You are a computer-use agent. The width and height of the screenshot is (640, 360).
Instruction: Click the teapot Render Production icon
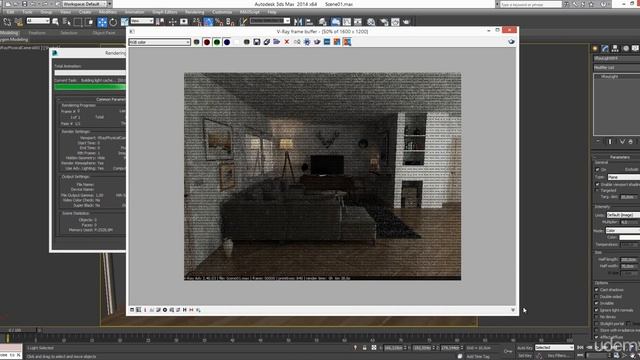tap(407, 22)
